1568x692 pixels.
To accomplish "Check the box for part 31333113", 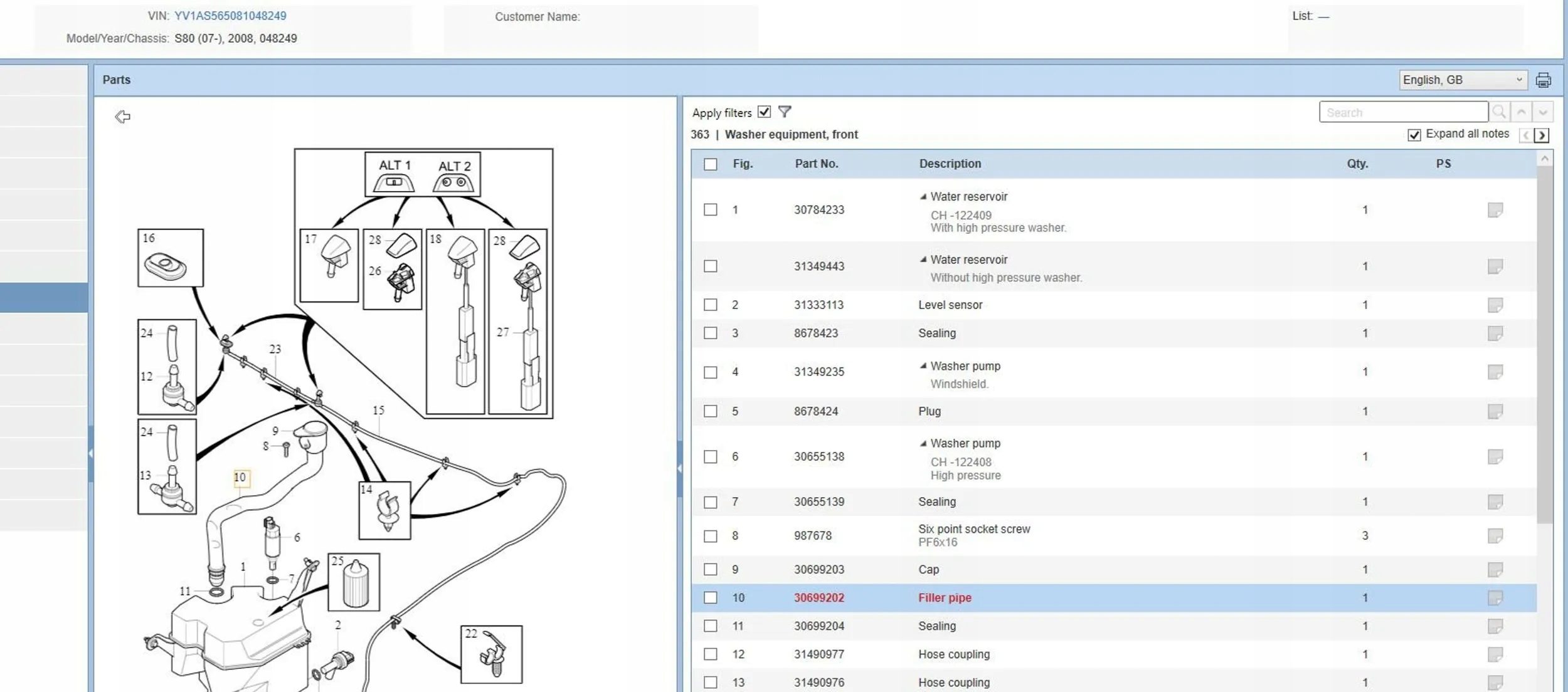I will [x=710, y=305].
